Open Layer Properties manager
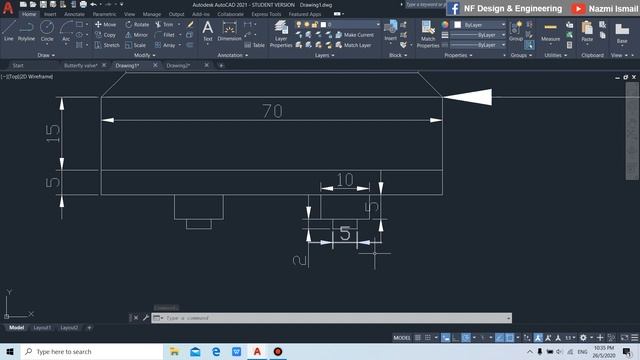 click(x=281, y=33)
